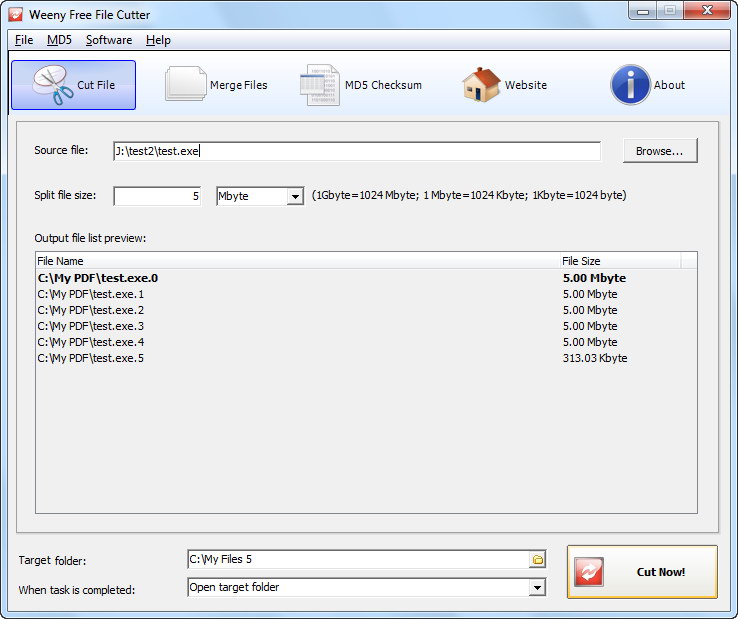Select the Cut File scissors tool

click(x=73, y=85)
